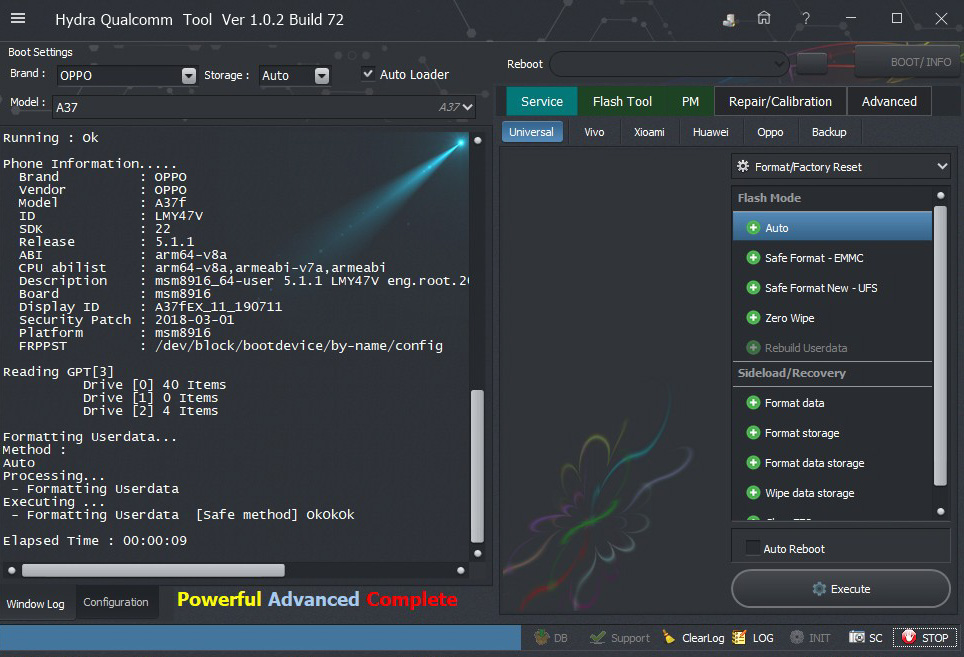Toggle the Auto Loader checkbox
Image resolution: width=964 pixels, height=657 pixels.
(368, 74)
